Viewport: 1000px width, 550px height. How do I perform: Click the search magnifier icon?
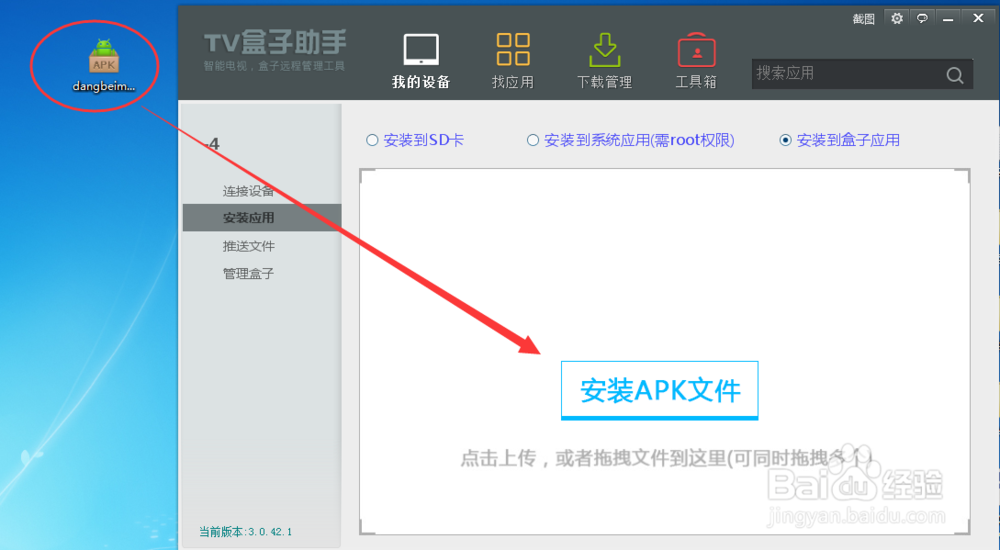pyautogui.click(x=955, y=75)
